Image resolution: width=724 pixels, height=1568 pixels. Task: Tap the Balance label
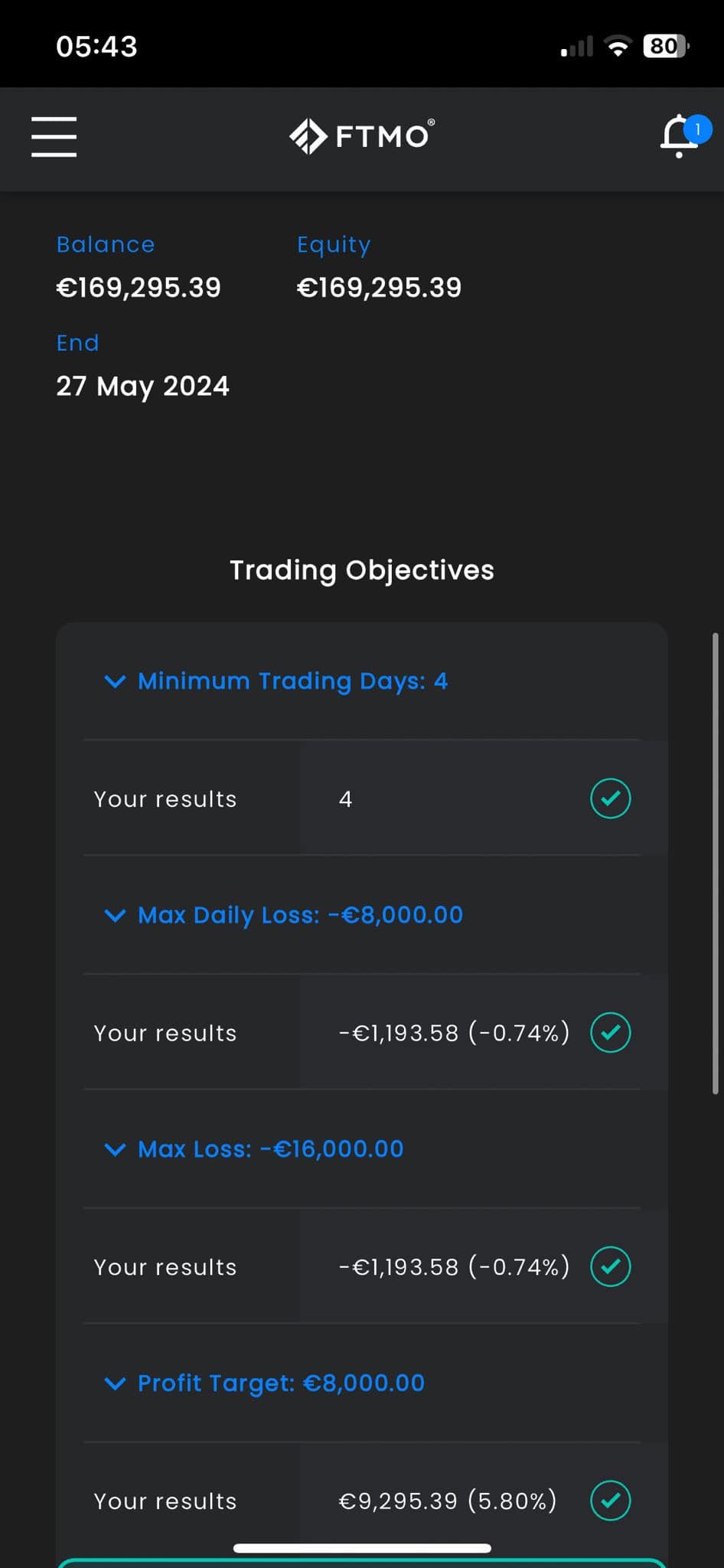pos(106,244)
